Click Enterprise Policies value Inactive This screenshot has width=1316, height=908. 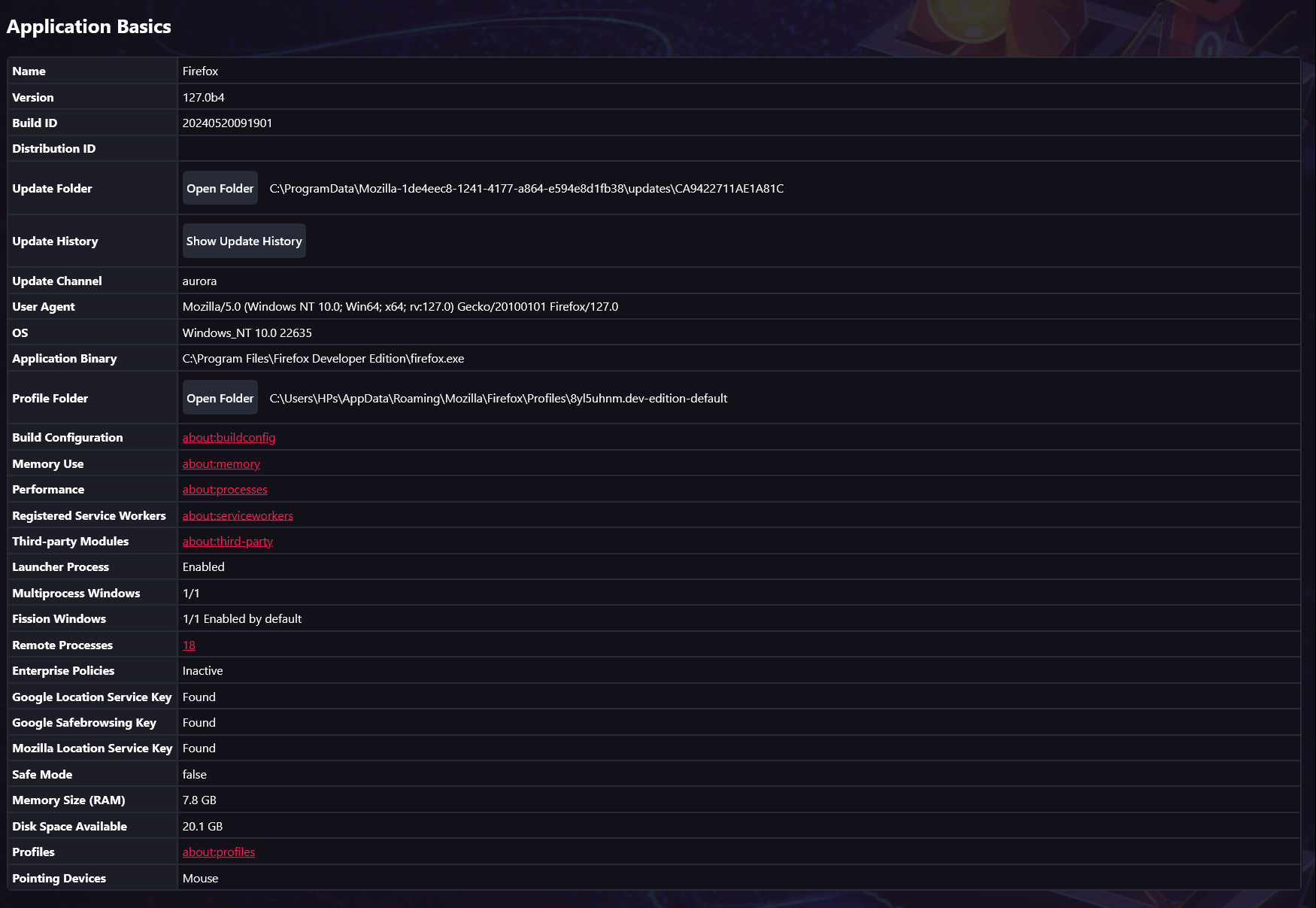202,671
